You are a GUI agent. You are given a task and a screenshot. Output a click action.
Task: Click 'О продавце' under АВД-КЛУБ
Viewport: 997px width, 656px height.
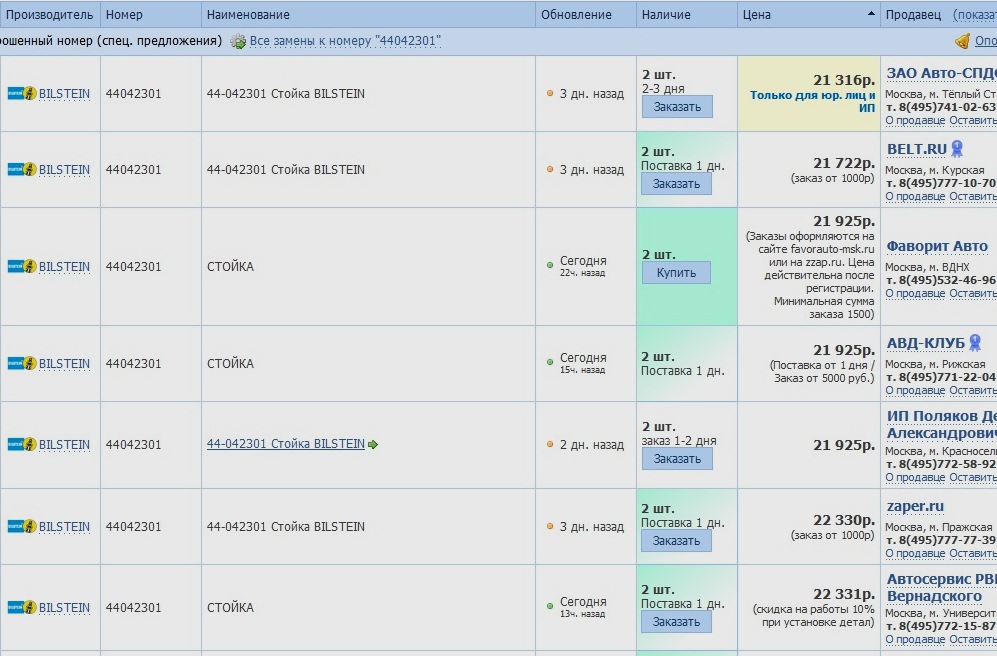[x=916, y=391]
